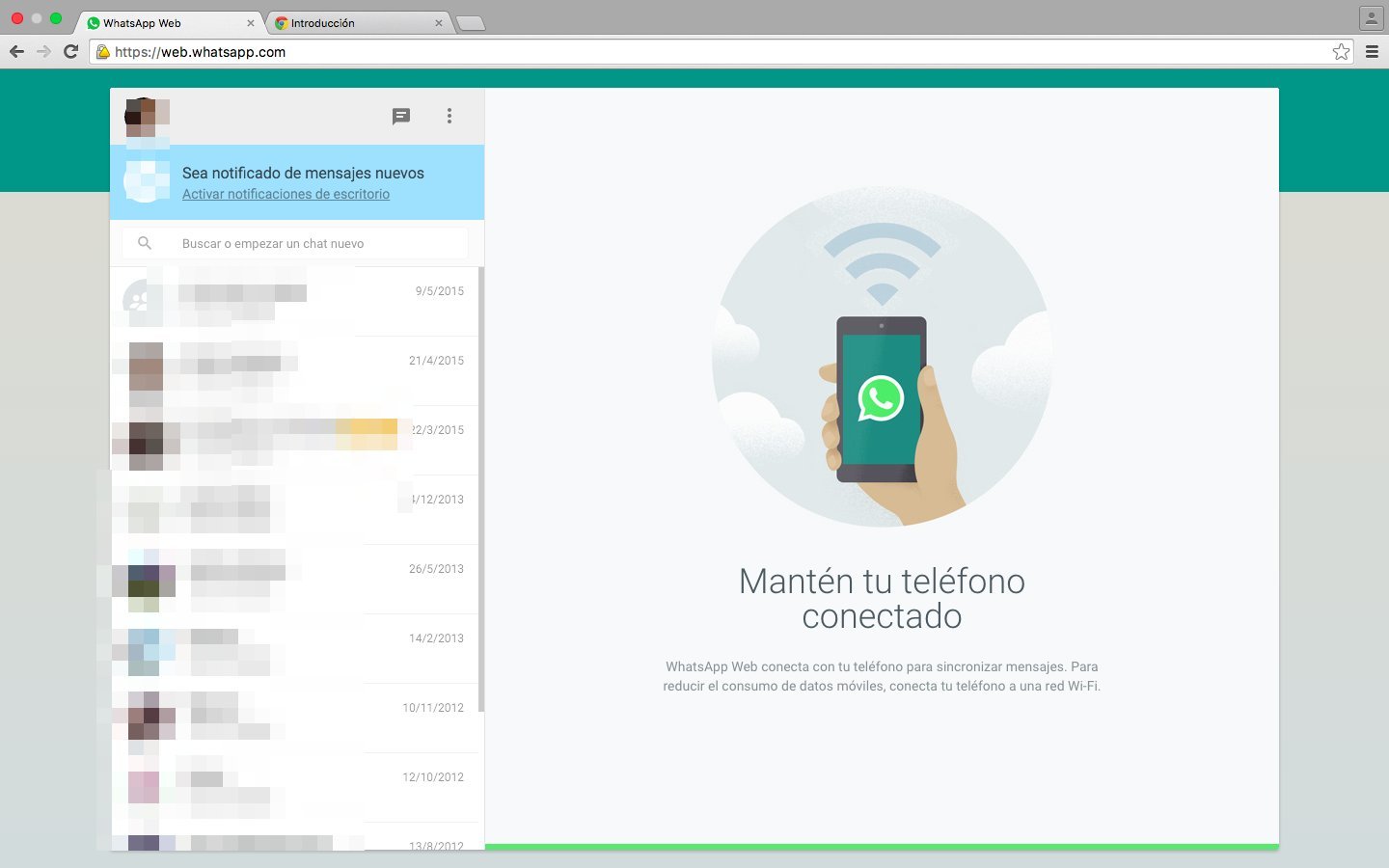Click the search magnifier icon
Screen dimensions: 1389x868
(145, 243)
